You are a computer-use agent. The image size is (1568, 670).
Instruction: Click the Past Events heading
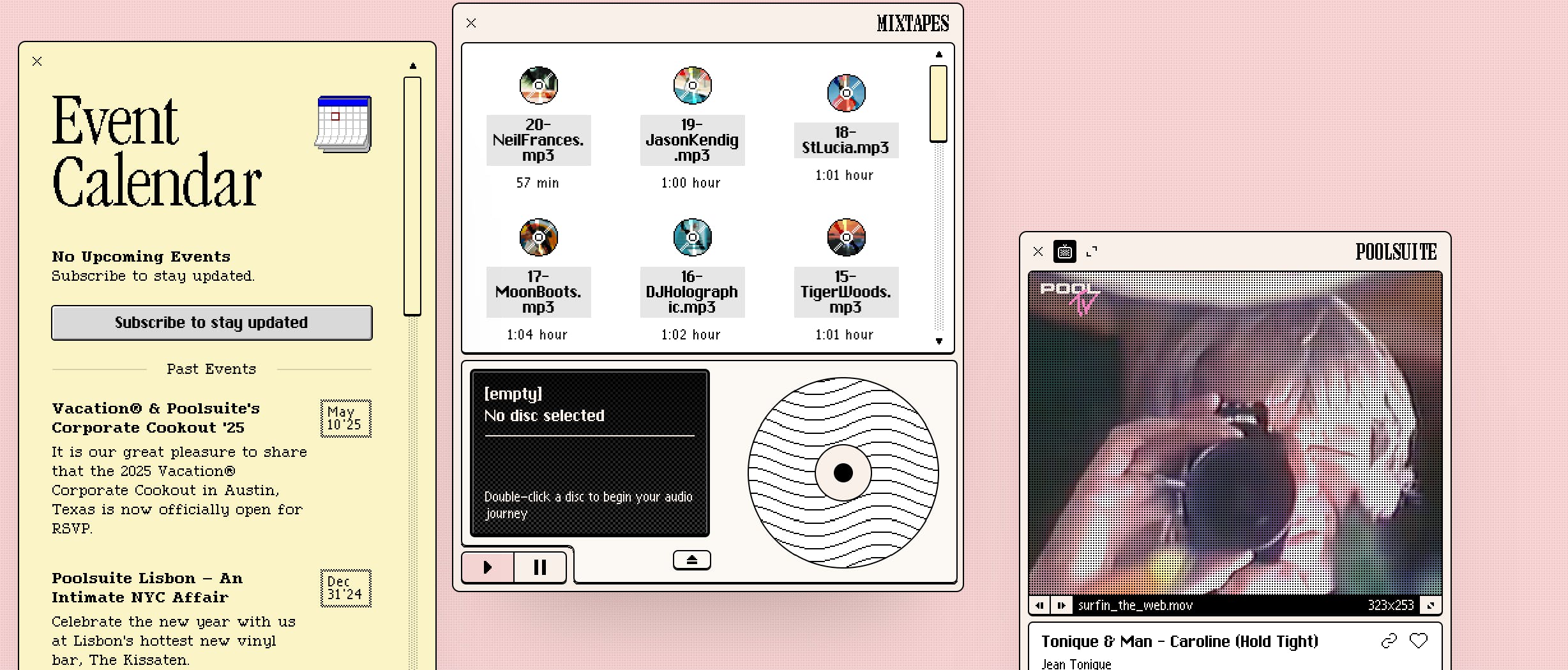coord(211,369)
